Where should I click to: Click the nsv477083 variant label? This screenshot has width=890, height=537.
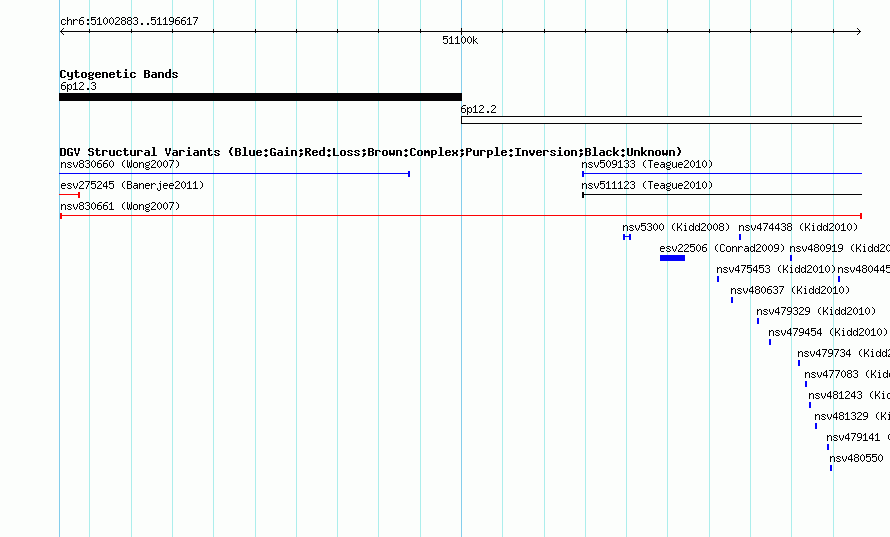click(x=847, y=375)
